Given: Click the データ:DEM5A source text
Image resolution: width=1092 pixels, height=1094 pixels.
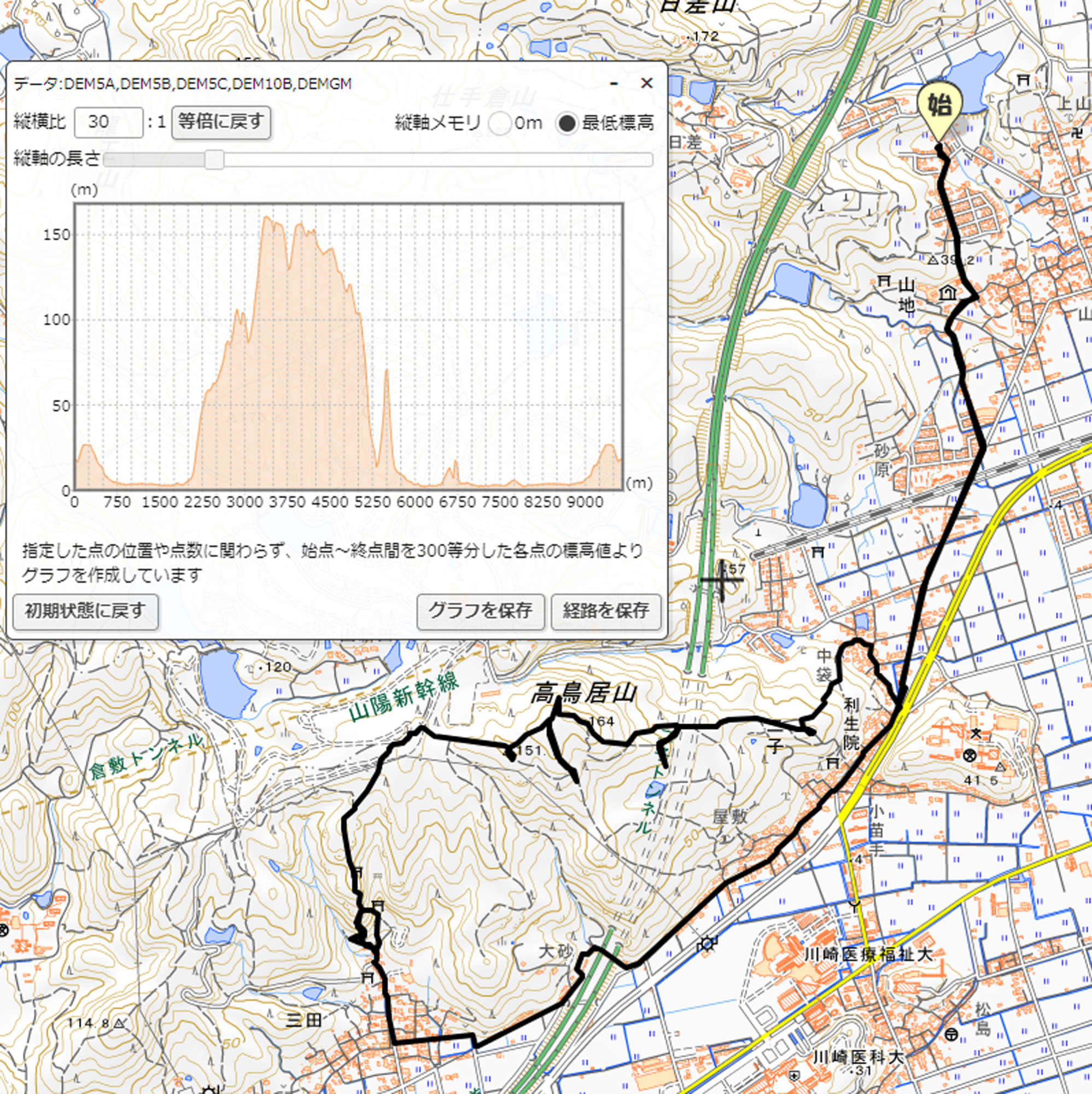Looking at the screenshot, I should point(182,84).
